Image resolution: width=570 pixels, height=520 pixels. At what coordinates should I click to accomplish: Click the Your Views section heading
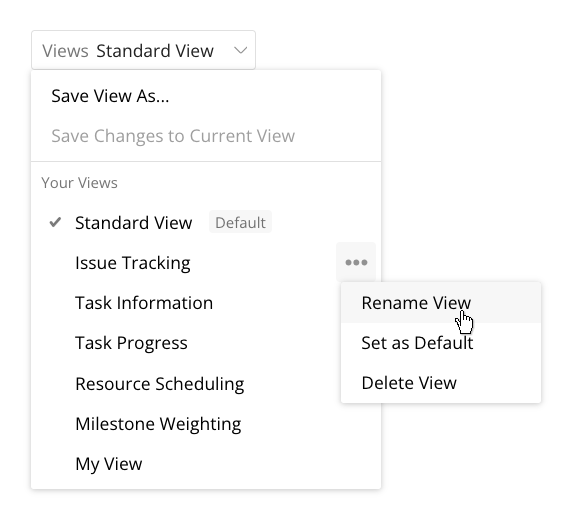coord(79,183)
